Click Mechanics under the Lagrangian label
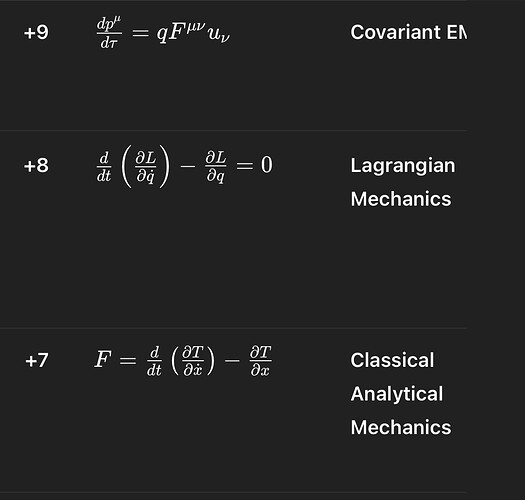Screen dimensions: 525x500 (401, 199)
